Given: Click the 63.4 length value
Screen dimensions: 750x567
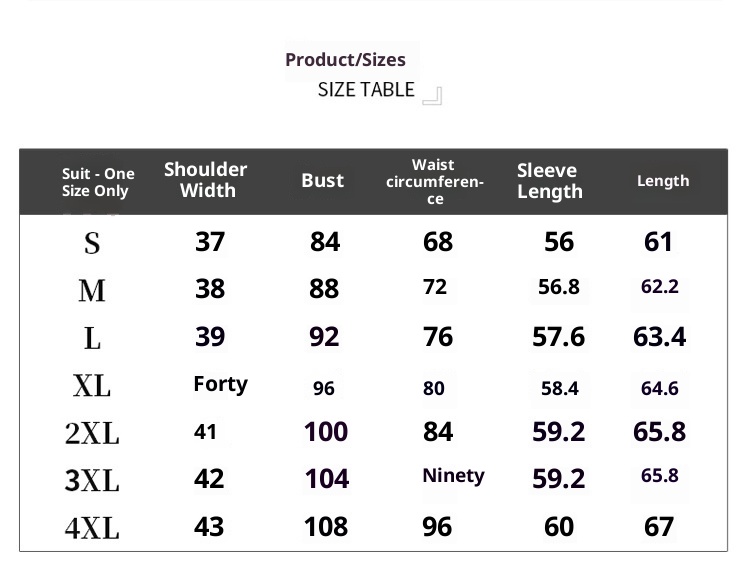Looking at the screenshot, I should coord(659,337).
